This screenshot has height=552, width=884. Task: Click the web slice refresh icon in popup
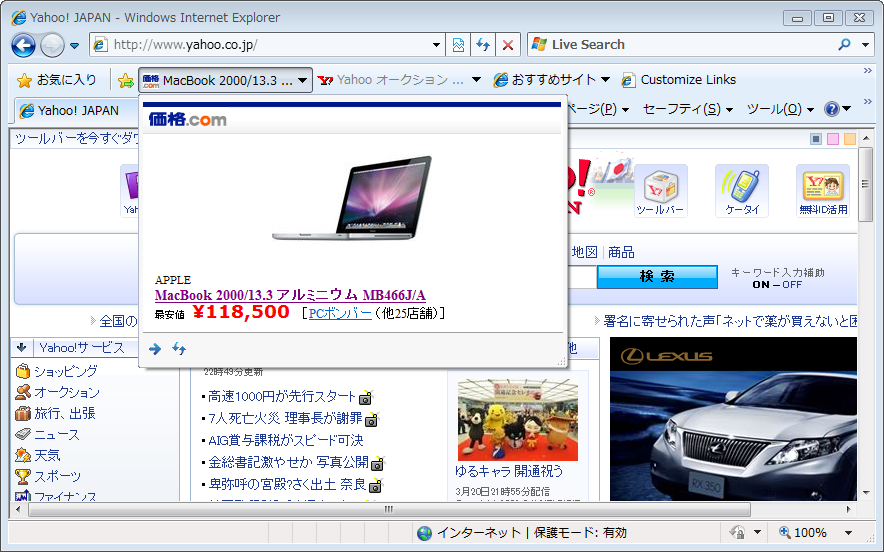179,349
